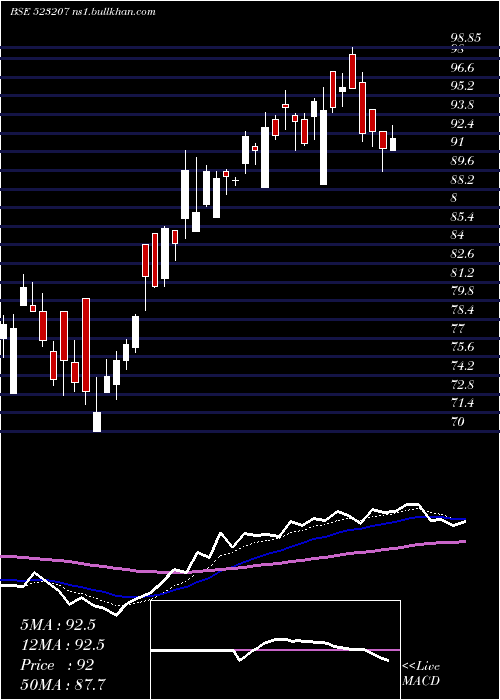Click the '5MA : 92.5' readout

58,625
